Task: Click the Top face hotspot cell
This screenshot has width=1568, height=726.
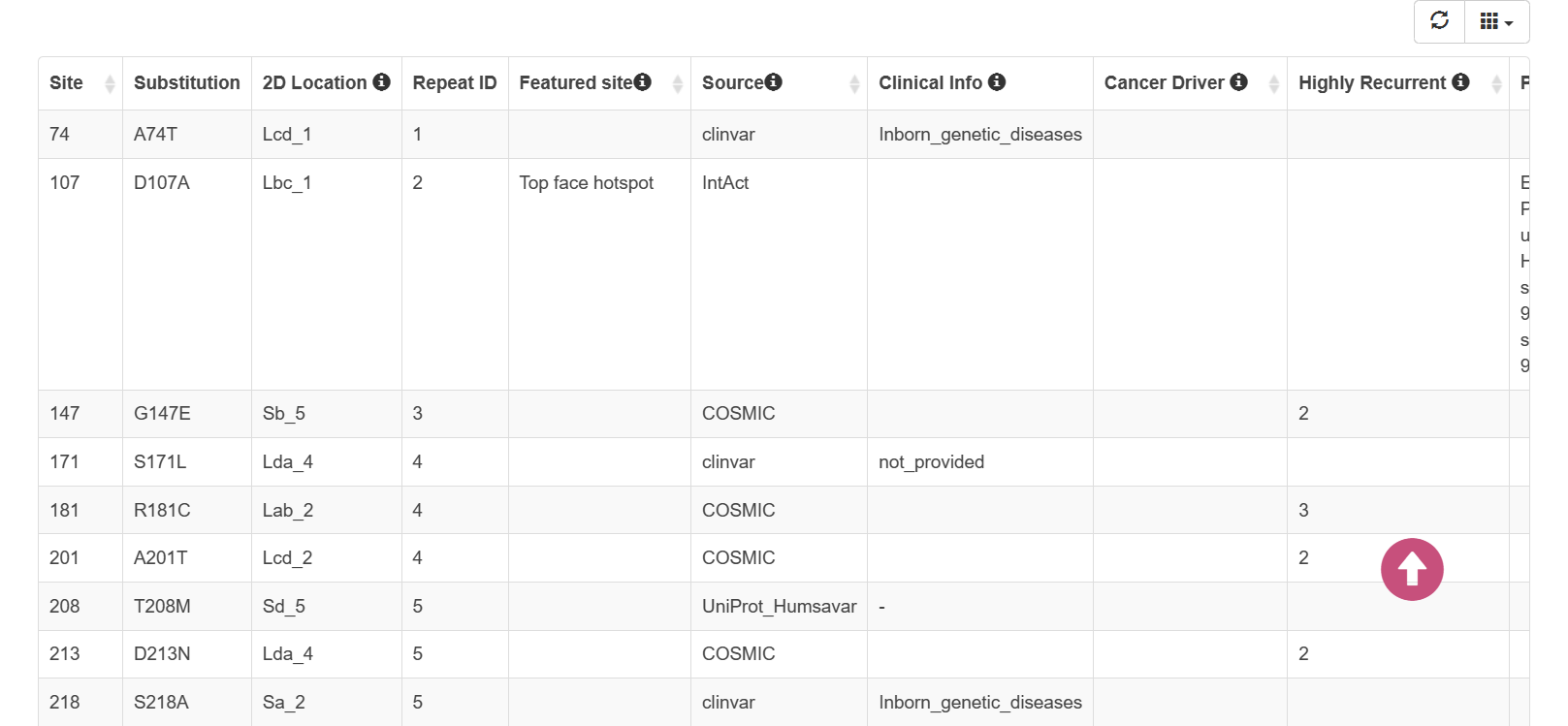Action: [587, 183]
